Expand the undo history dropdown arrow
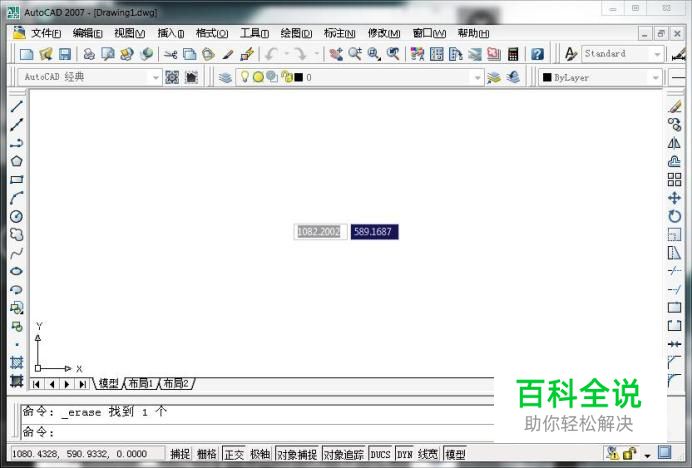692x468 pixels. [x=286, y=54]
